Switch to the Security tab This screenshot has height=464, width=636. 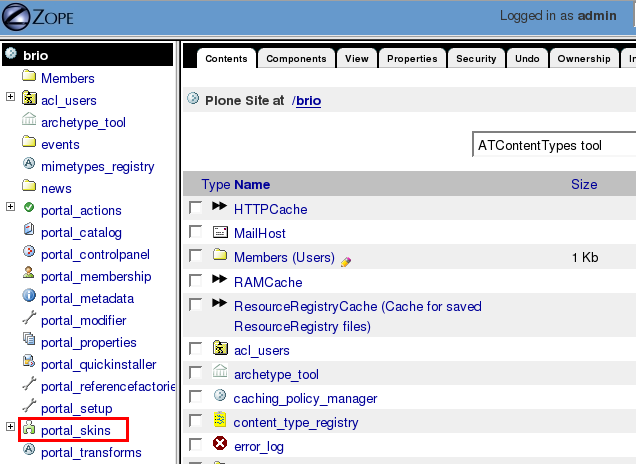click(x=475, y=59)
